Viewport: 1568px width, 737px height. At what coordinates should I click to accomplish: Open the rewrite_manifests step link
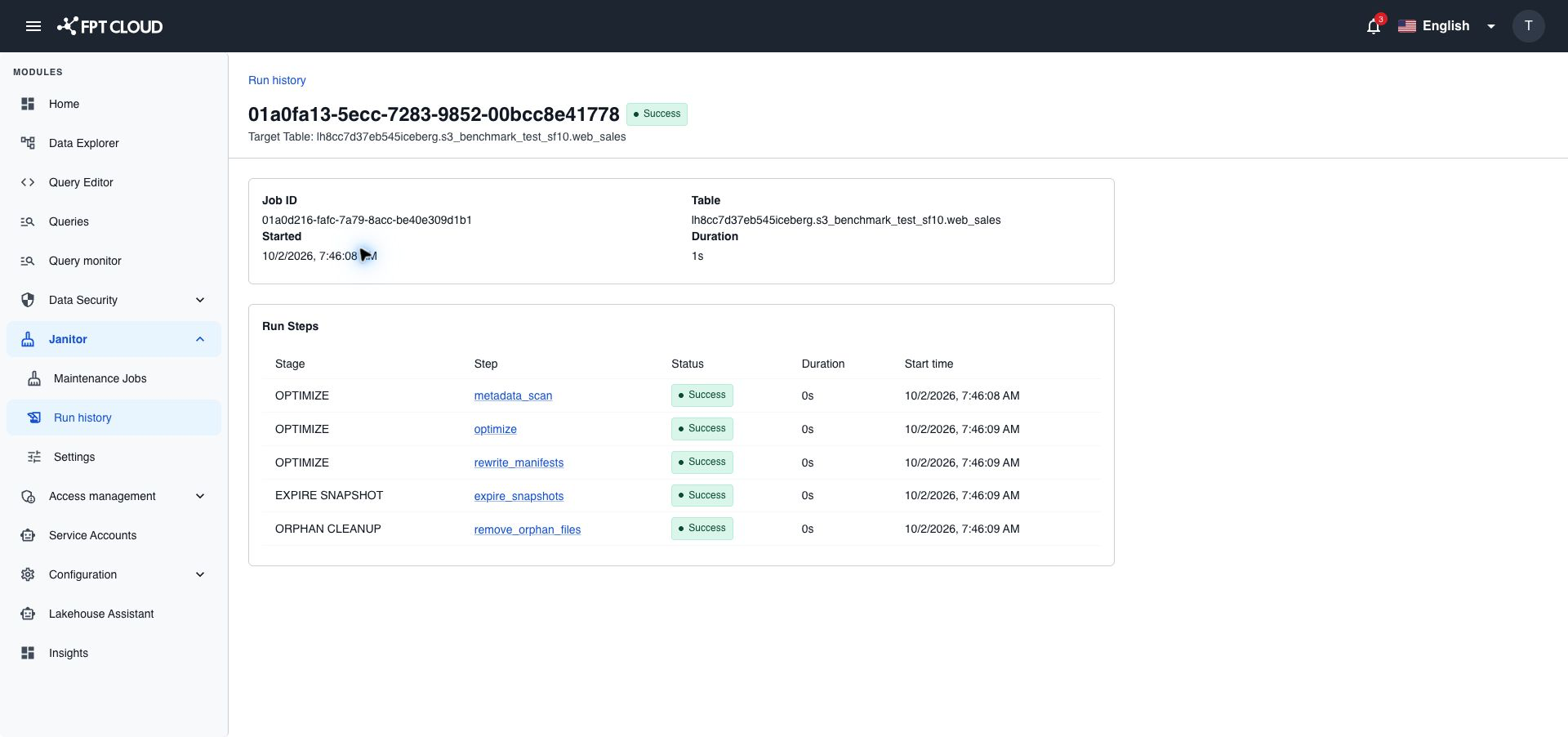pyautogui.click(x=519, y=462)
